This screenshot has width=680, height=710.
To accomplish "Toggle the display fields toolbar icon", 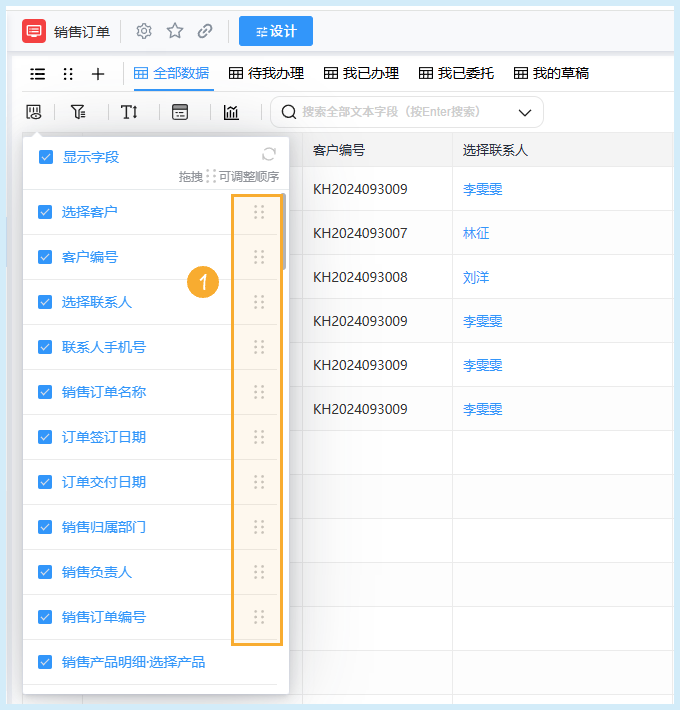I will point(34,112).
